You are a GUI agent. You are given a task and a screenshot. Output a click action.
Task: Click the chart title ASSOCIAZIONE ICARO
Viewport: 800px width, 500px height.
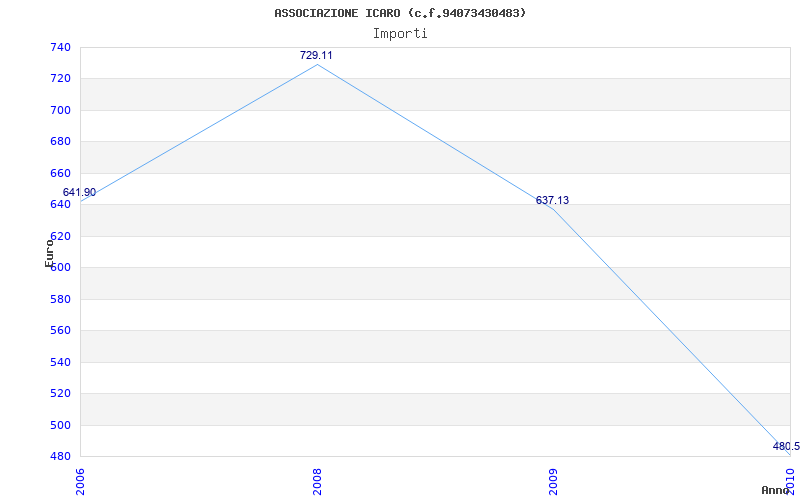399,13
